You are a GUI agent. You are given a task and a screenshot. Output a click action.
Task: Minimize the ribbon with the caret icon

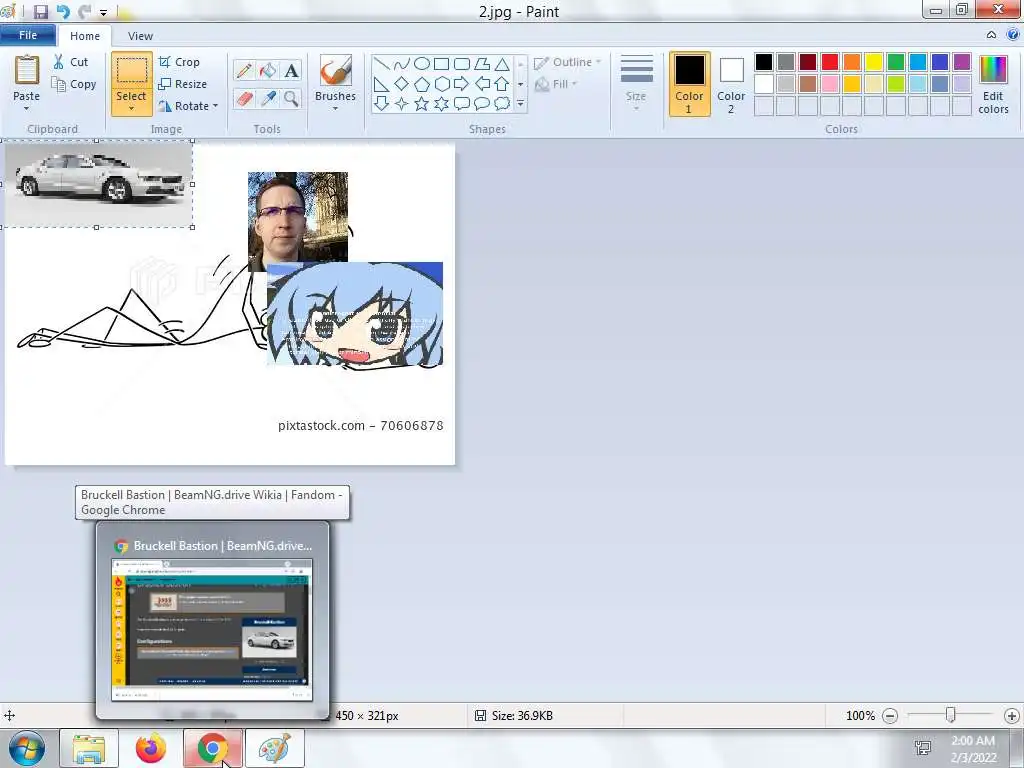[991, 35]
